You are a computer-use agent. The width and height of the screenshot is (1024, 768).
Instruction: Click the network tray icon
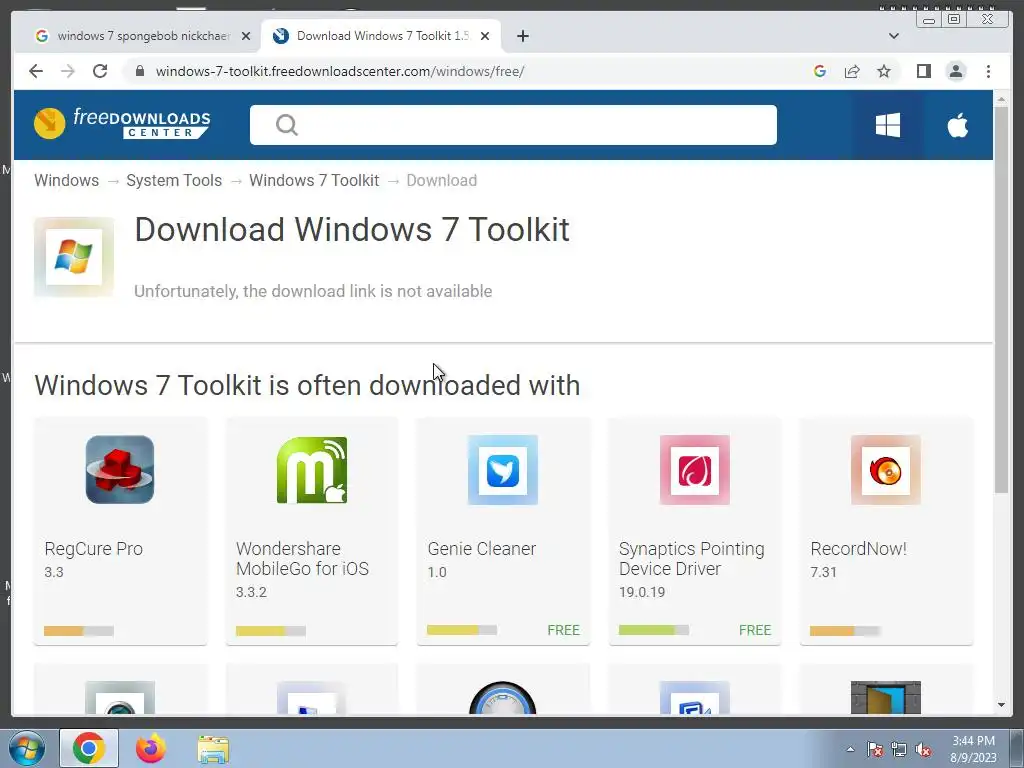pyautogui.click(x=899, y=750)
